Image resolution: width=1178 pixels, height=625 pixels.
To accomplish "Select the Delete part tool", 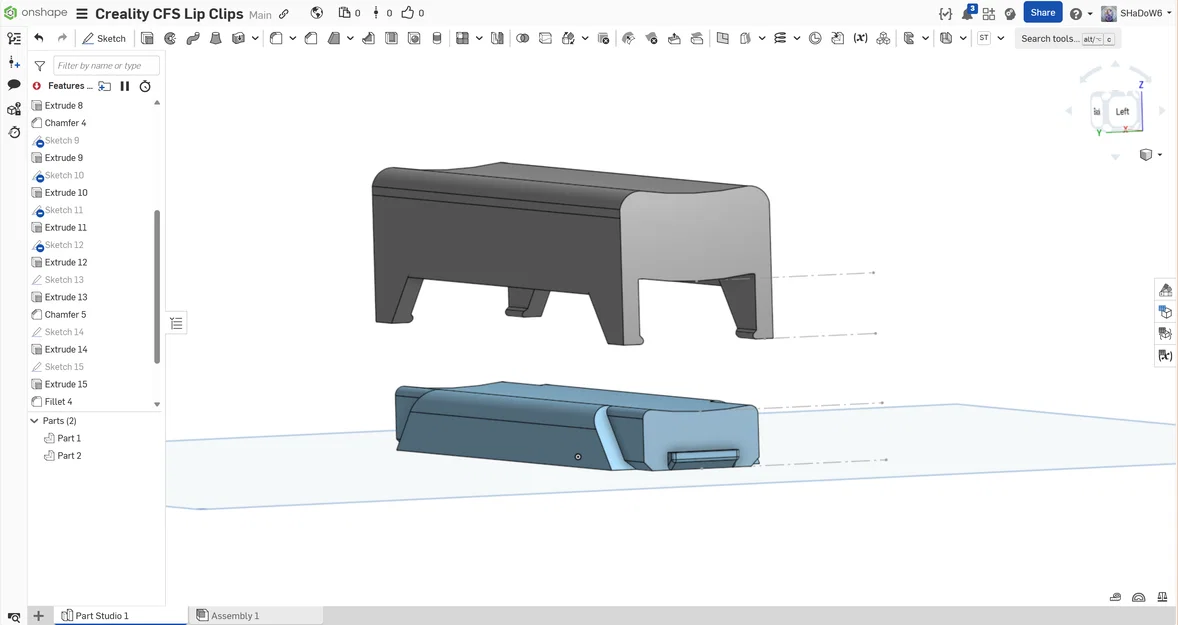I will coord(603,38).
